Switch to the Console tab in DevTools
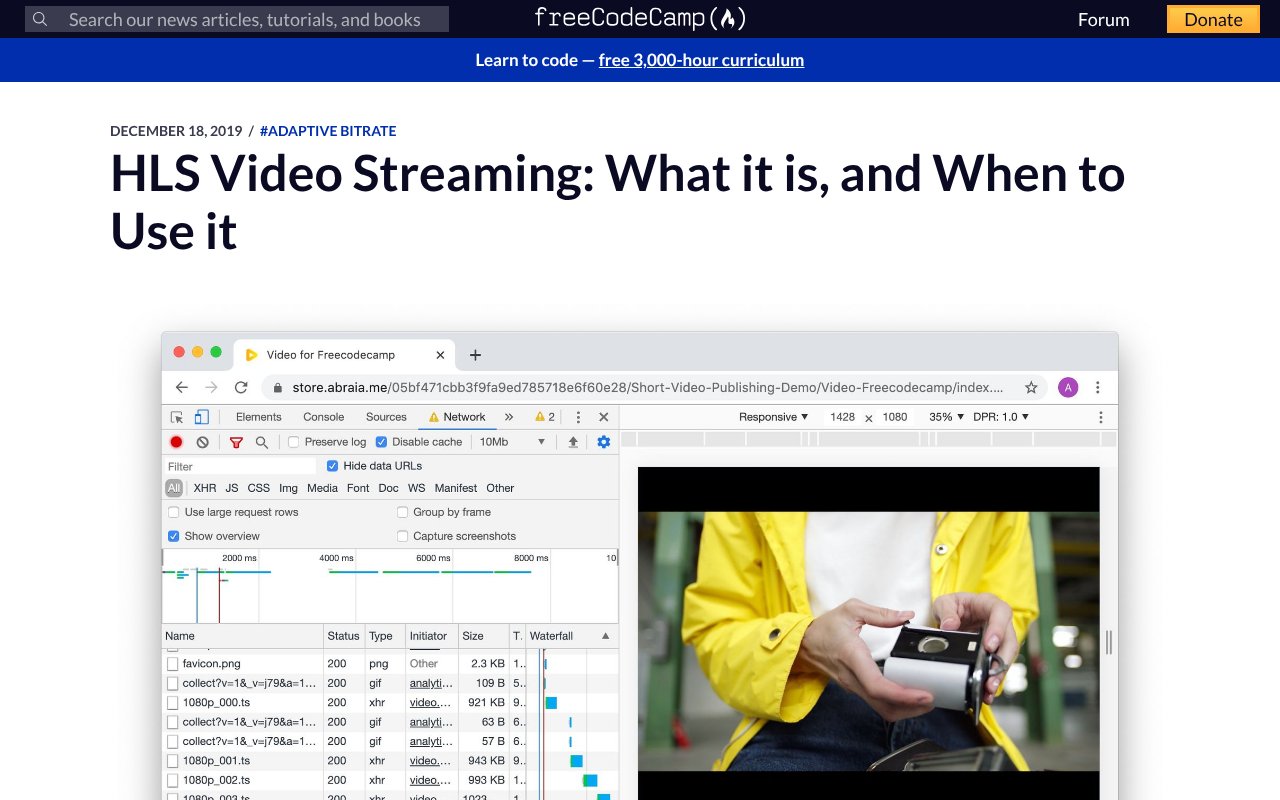 pos(323,417)
